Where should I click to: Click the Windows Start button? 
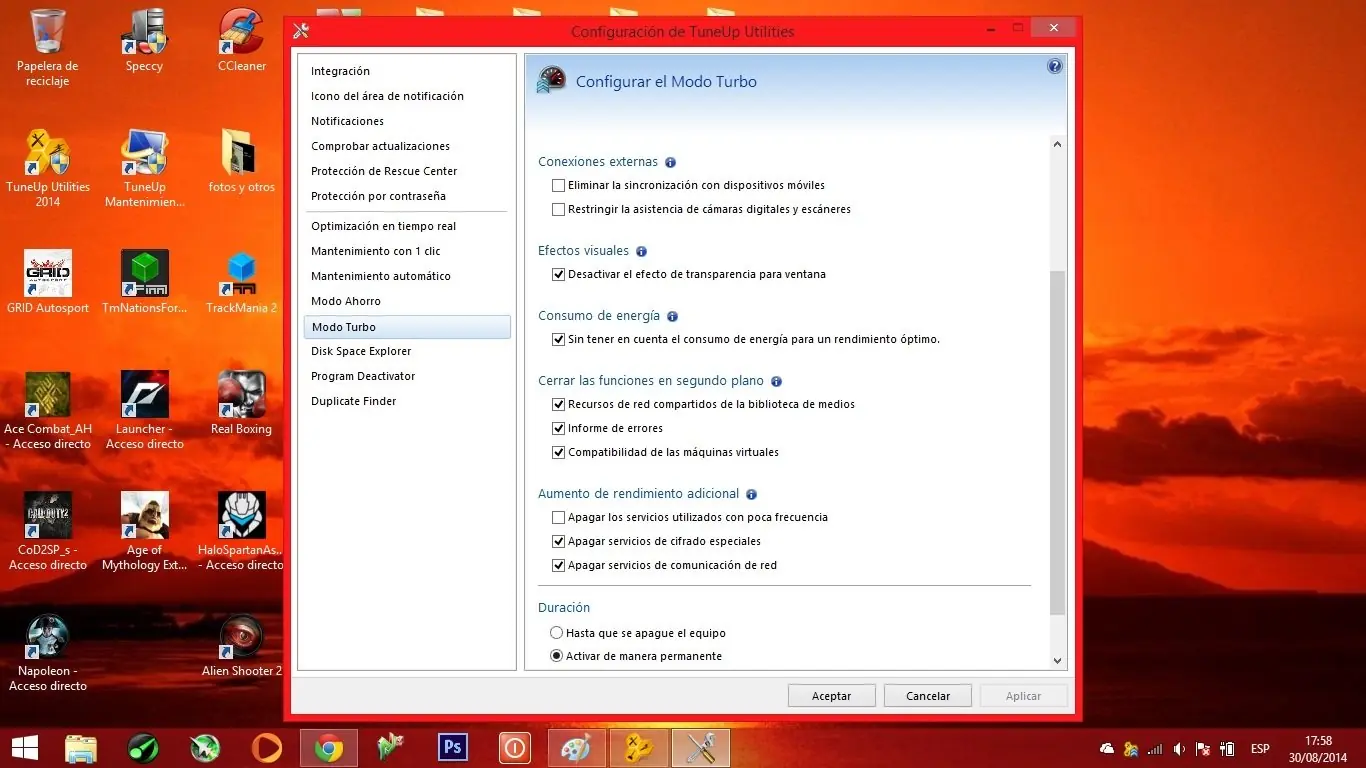click(x=24, y=748)
